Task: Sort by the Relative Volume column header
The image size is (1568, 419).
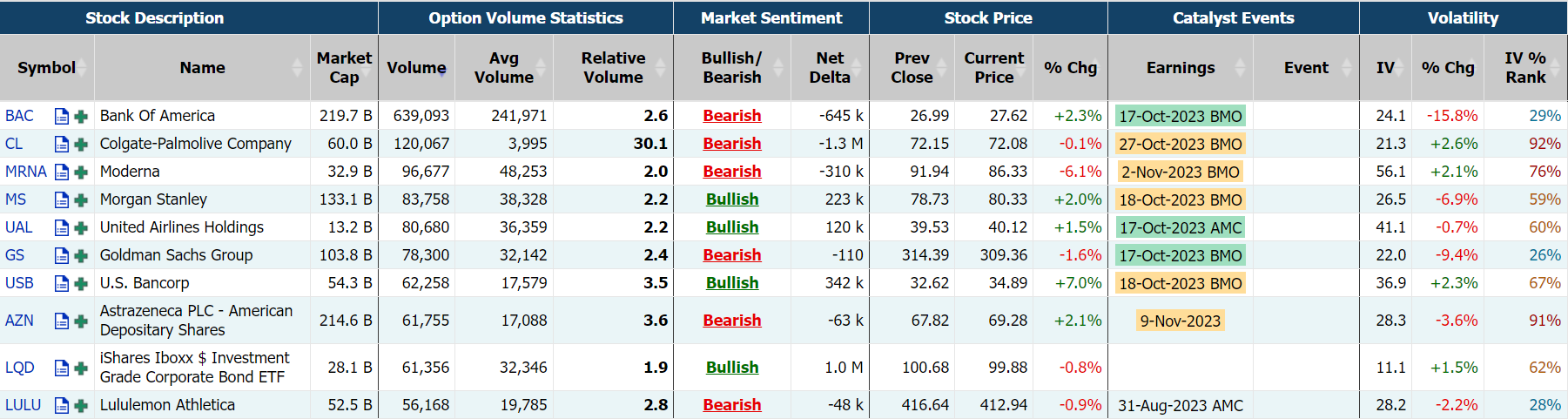Action: pos(613,68)
